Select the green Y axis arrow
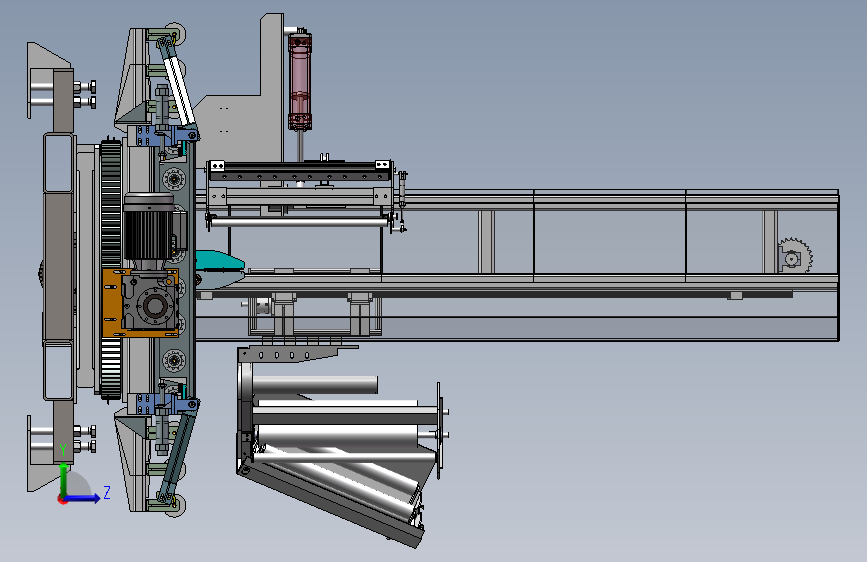This screenshot has height=562, width=867. coord(64,478)
